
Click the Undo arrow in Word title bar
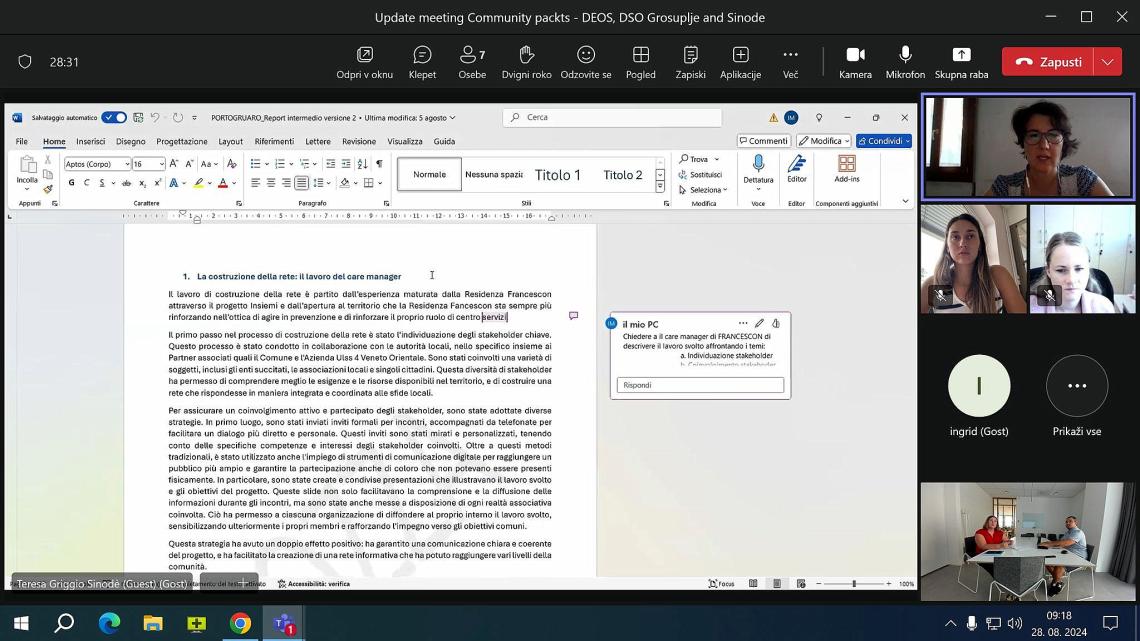155,117
